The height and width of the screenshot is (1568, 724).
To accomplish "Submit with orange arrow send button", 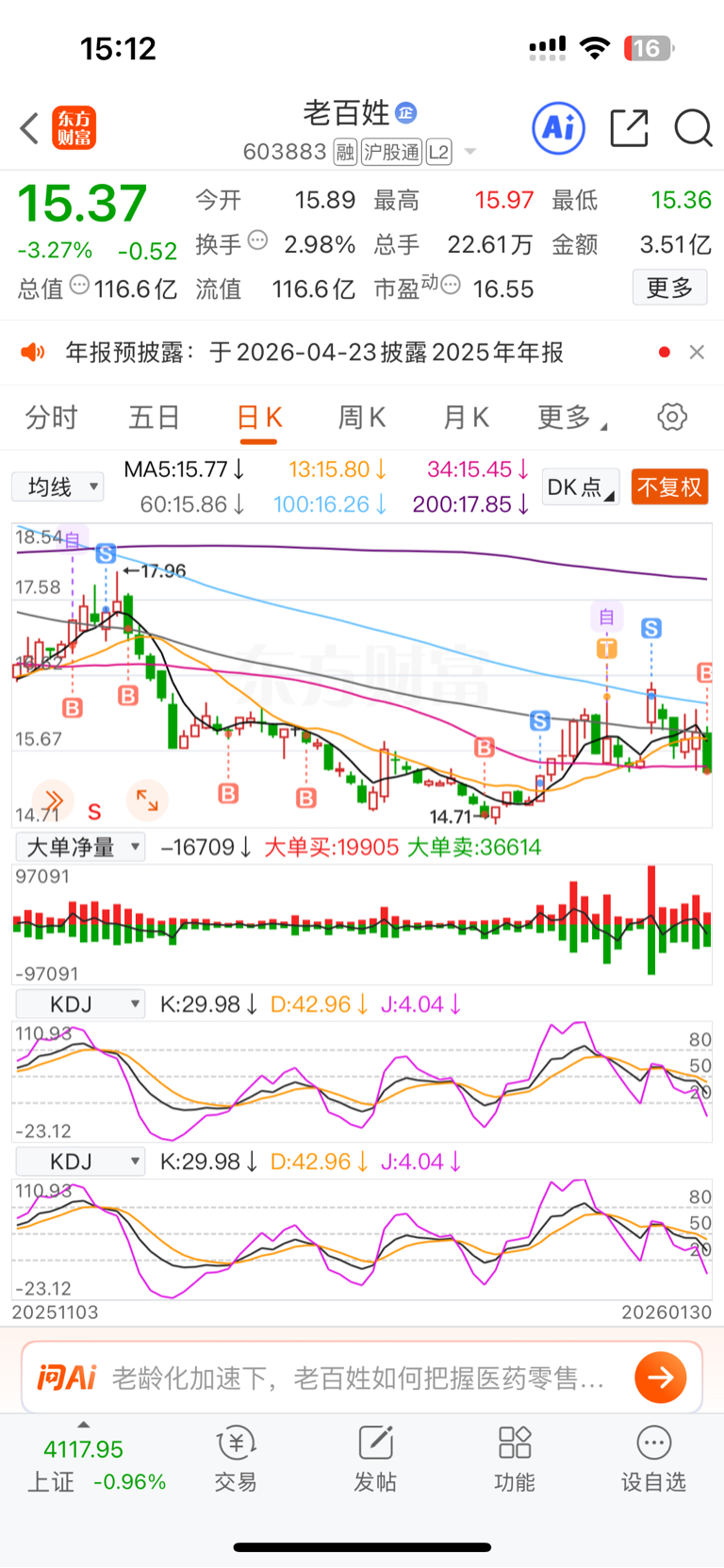I will (660, 1378).
